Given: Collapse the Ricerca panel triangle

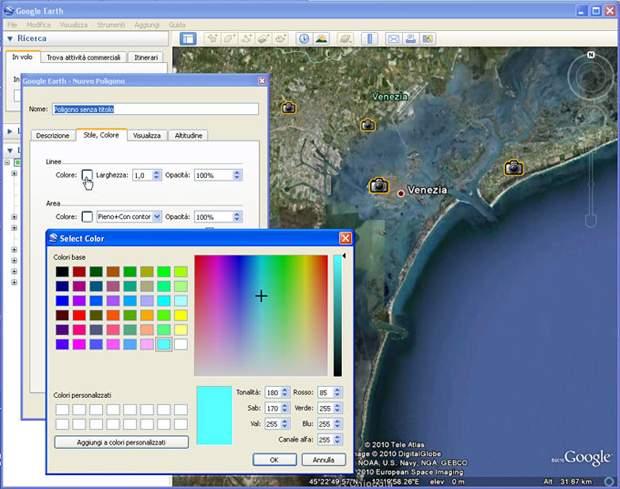Looking at the screenshot, I should [10, 39].
